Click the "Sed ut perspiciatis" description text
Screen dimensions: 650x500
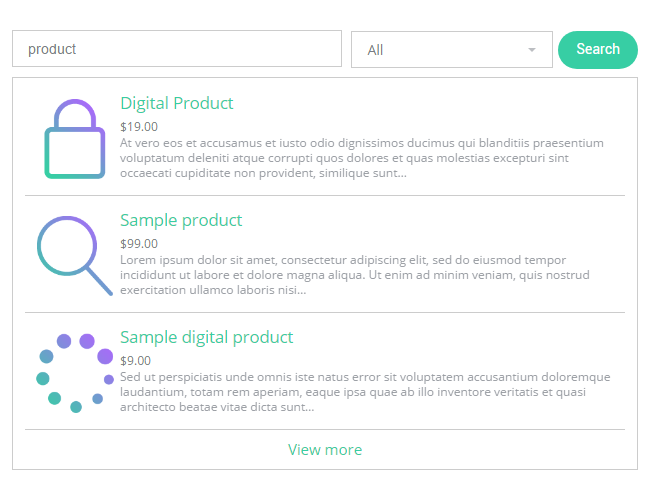point(365,392)
